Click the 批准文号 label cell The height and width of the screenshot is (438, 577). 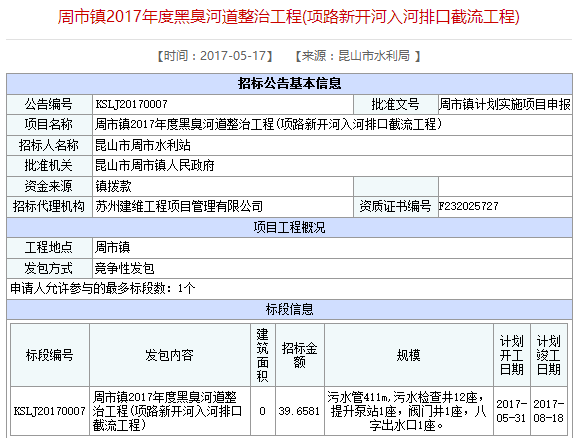(396, 105)
